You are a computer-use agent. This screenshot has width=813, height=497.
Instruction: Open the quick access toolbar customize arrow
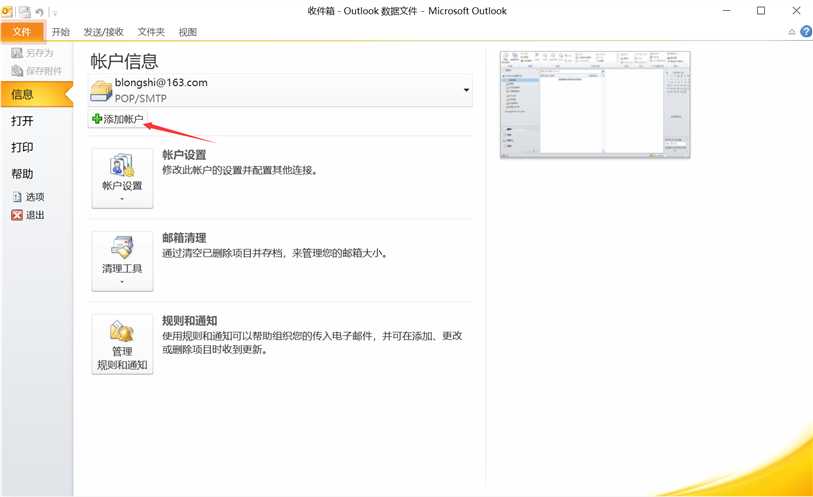pos(54,12)
